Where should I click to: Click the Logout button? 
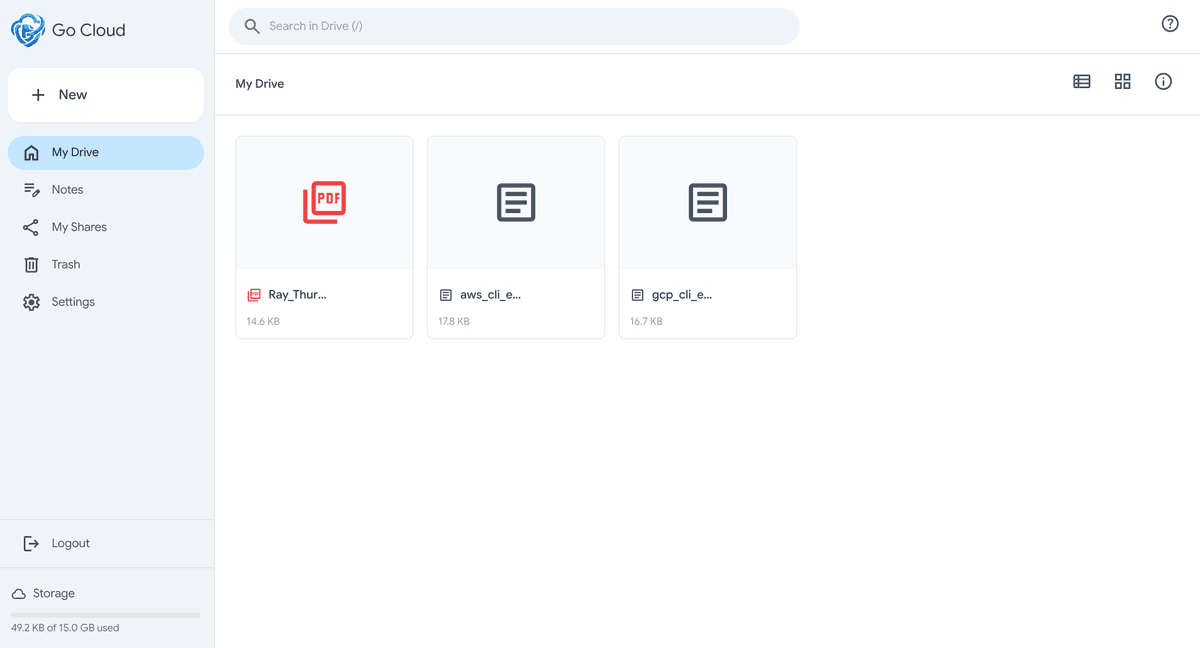coord(69,543)
